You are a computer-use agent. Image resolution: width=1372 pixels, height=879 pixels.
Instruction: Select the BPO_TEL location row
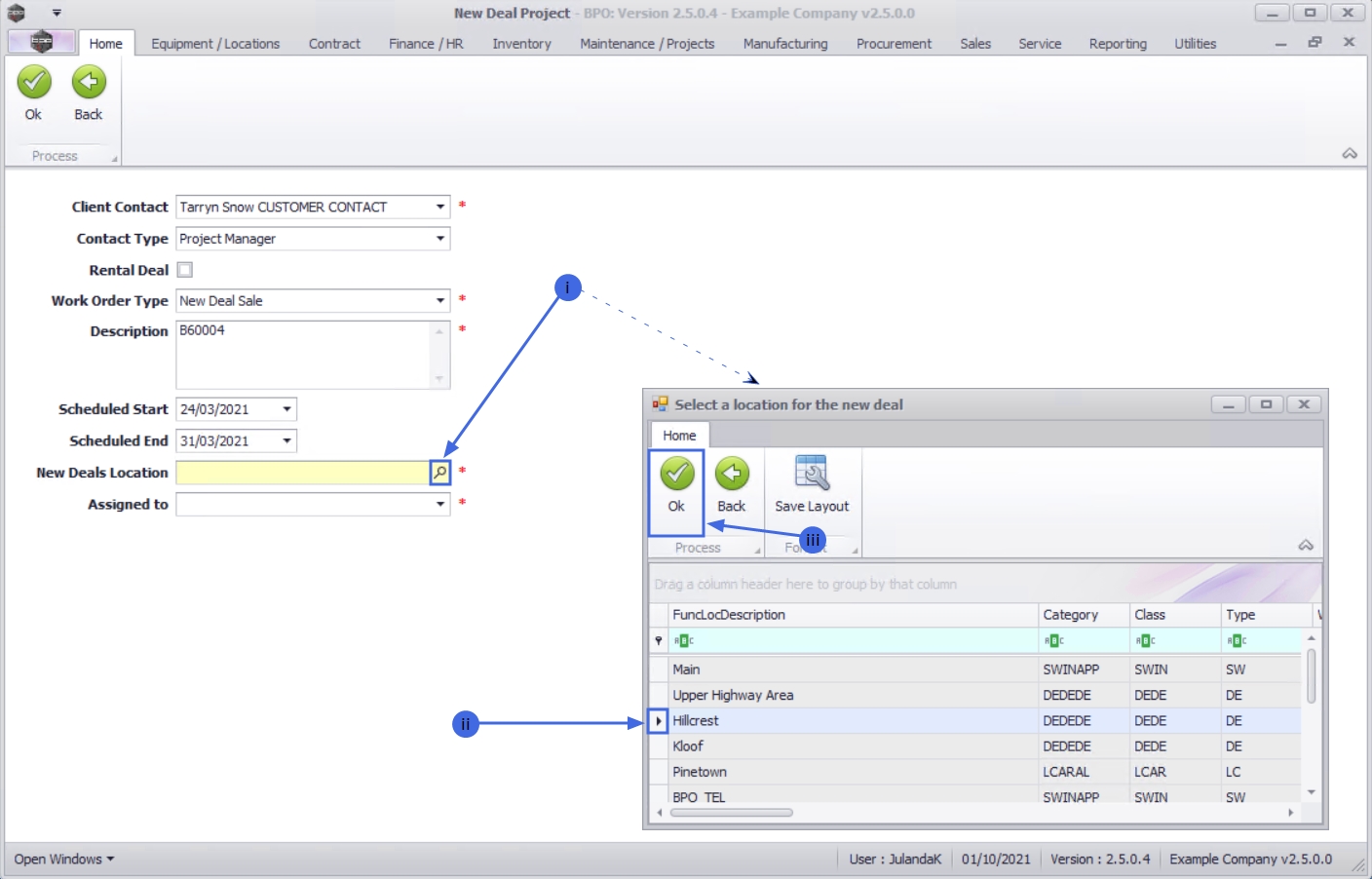point(975,796)
